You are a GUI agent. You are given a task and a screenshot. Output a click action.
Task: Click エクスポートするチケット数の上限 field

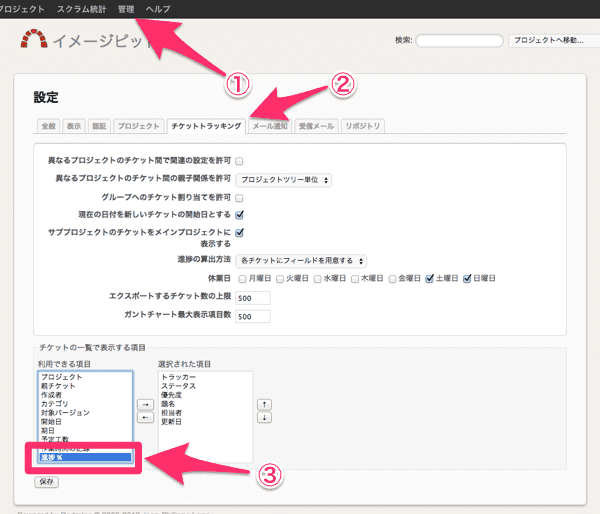tap(253, 298)
